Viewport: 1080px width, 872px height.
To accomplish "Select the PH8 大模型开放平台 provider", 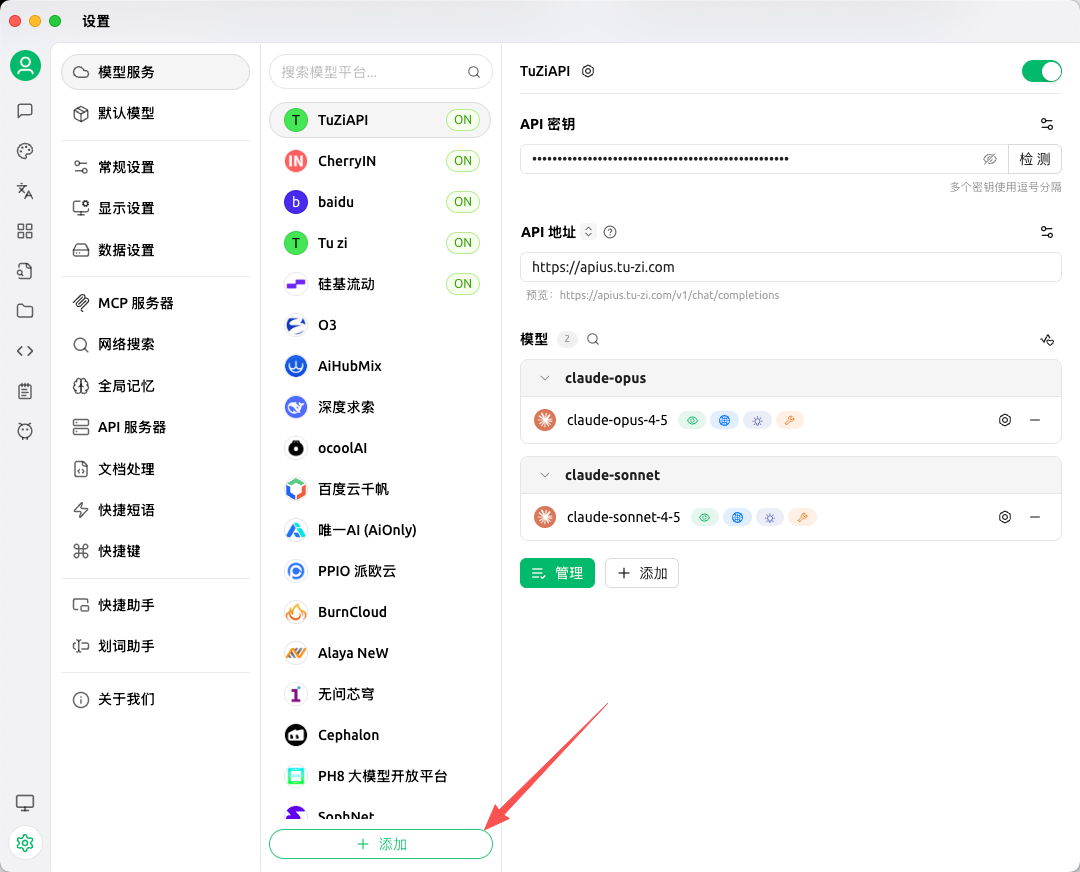I will (380, 776).
